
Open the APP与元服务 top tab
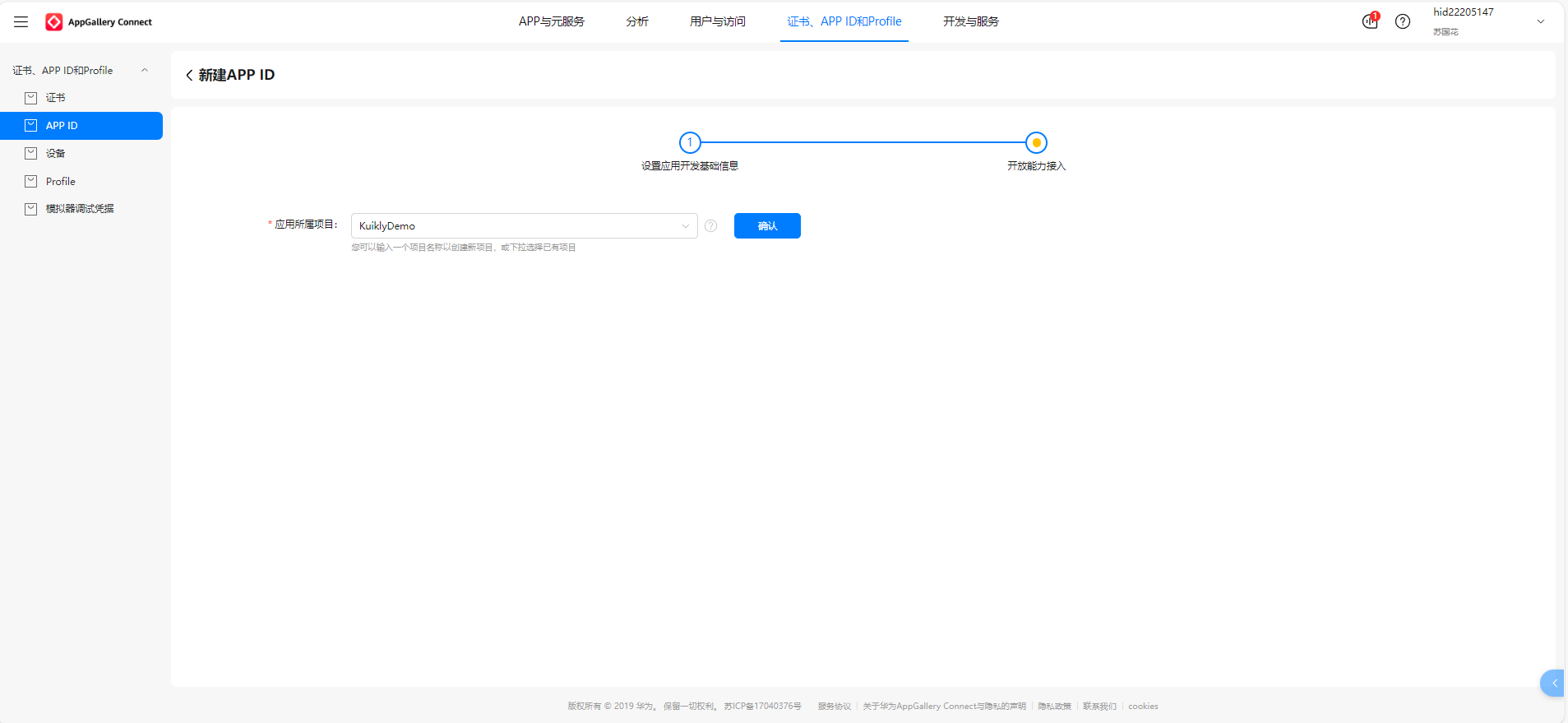(552, 21)
